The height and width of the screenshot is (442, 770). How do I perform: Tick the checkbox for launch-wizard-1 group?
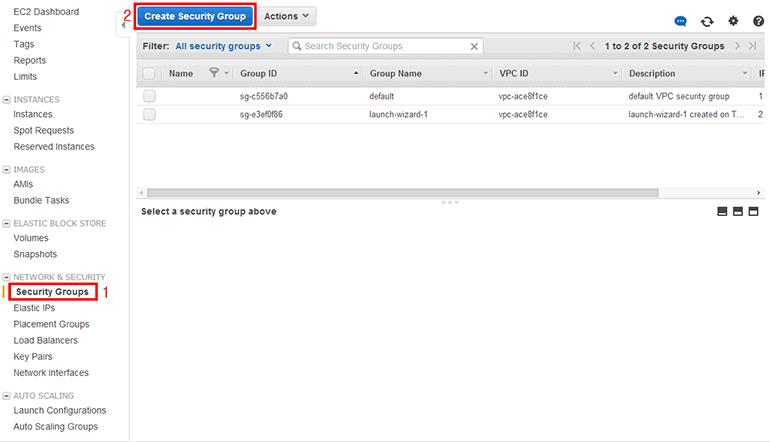149,114
